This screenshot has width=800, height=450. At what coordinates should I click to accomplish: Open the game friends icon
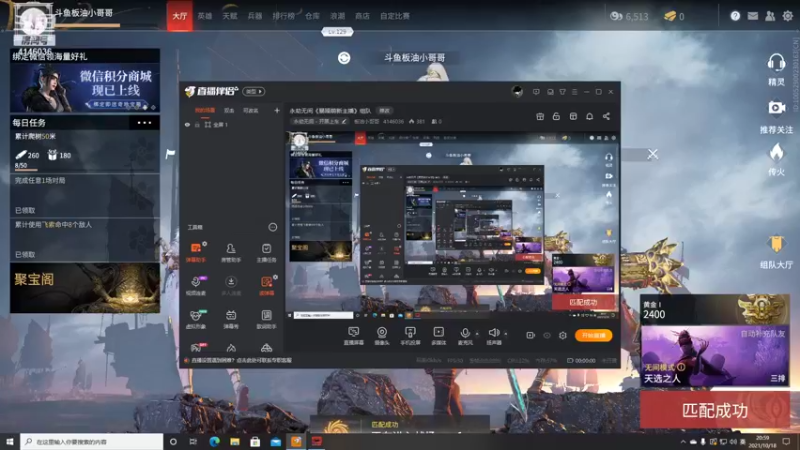[x=770, y=16]
